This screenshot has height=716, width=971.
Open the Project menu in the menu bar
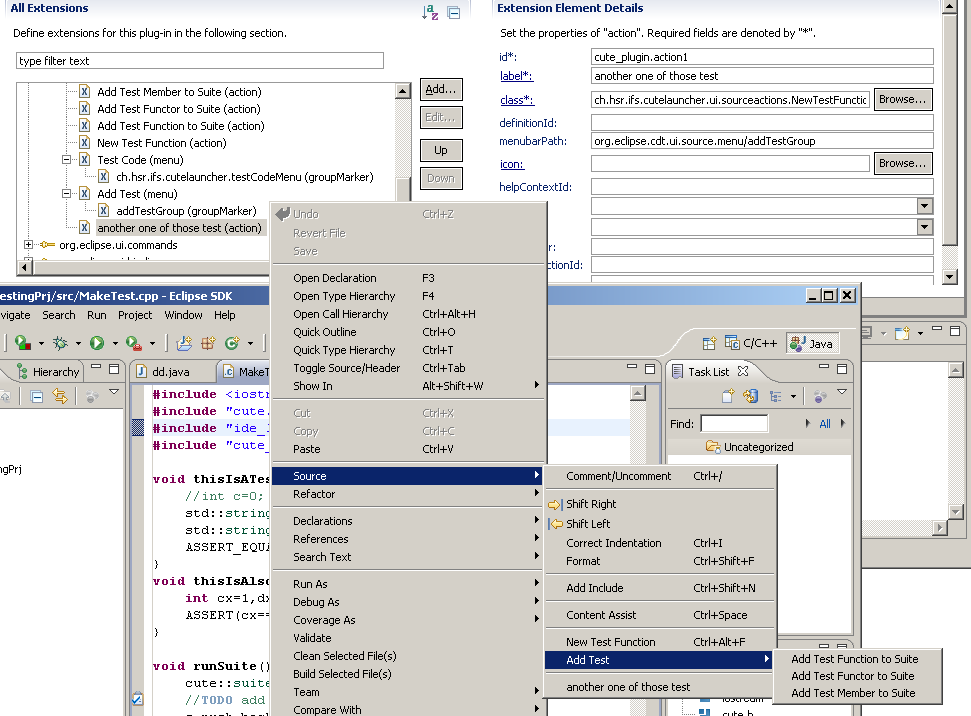[135, 315]
